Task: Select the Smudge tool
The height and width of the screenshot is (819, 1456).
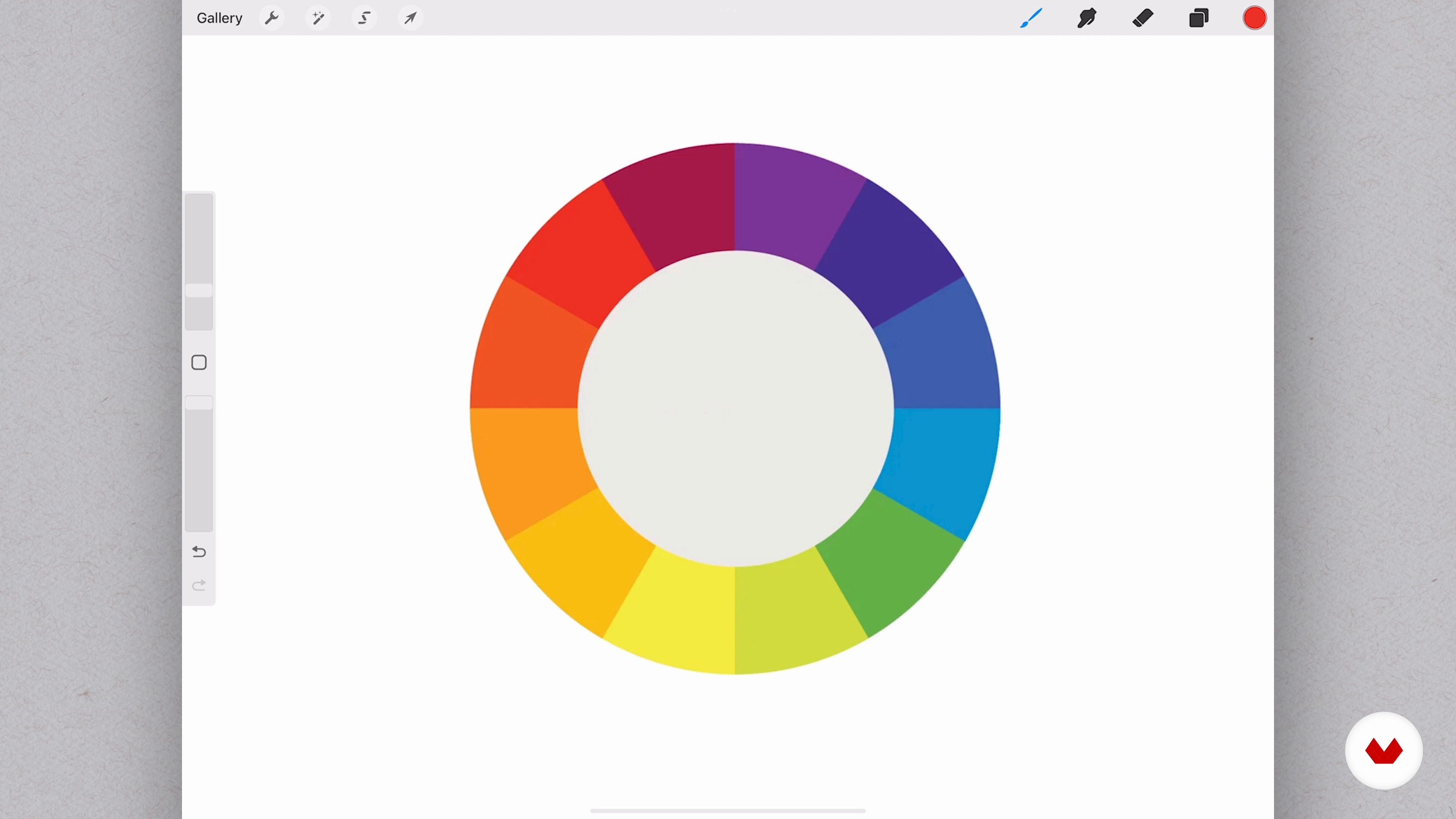Action: point(1086,18)
